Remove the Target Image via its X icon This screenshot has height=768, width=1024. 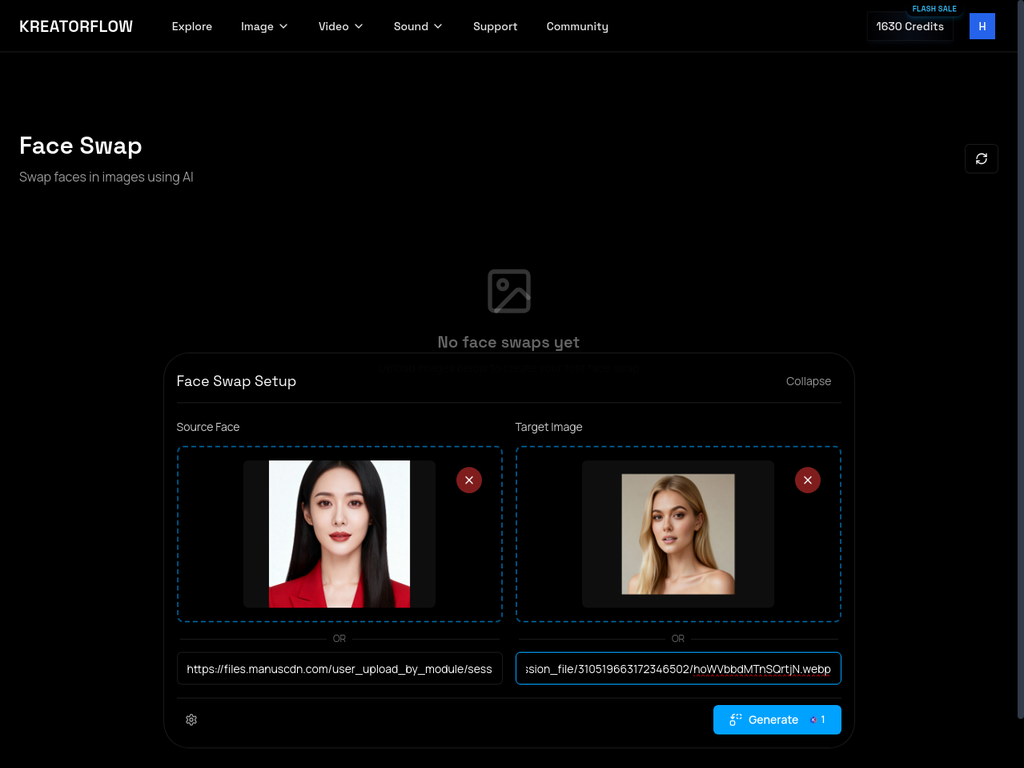pyautogui.click(x=808, y=480)
